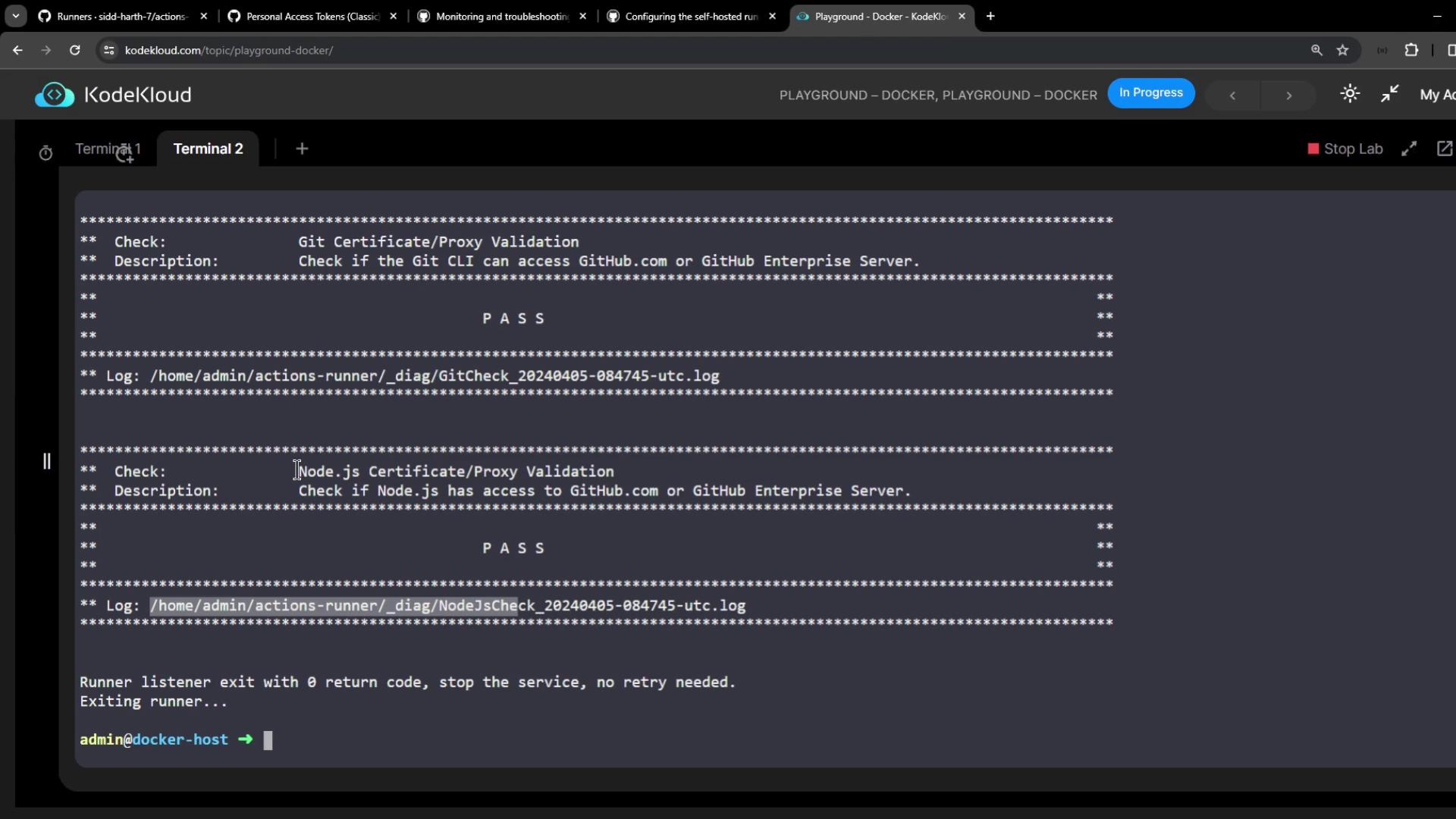The width and height of the screenshot is (1456, 819).
Task: Click the lab timer clock icon
Action: (x=45, y=153)
